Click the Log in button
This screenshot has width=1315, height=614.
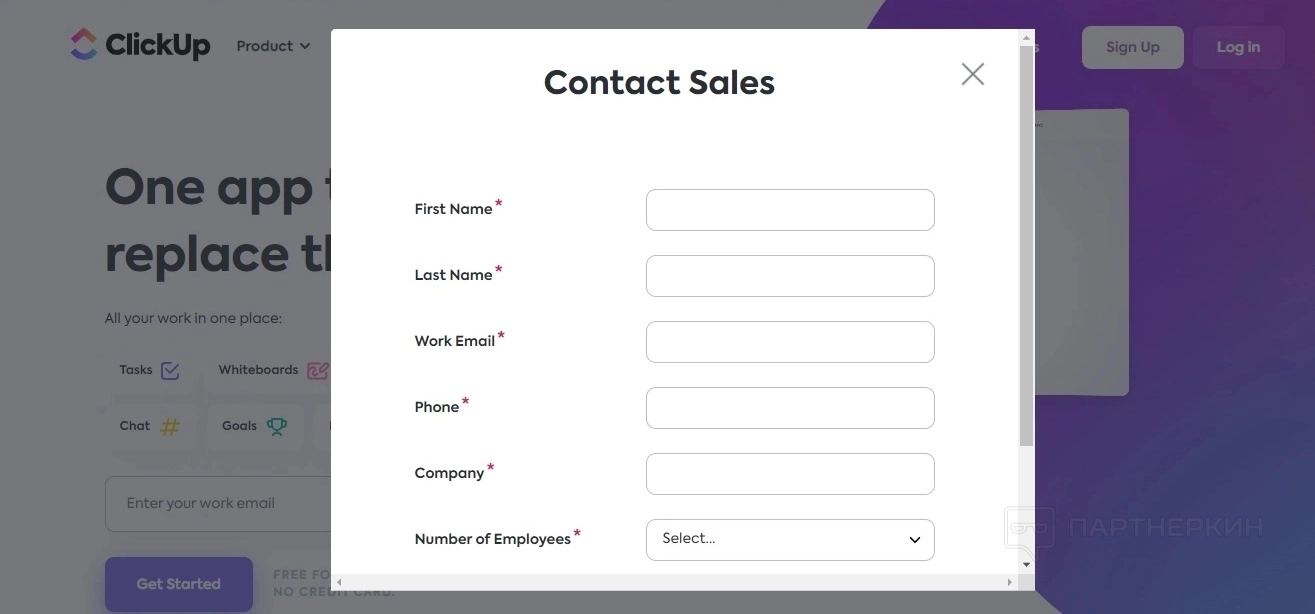[1238, 47]
